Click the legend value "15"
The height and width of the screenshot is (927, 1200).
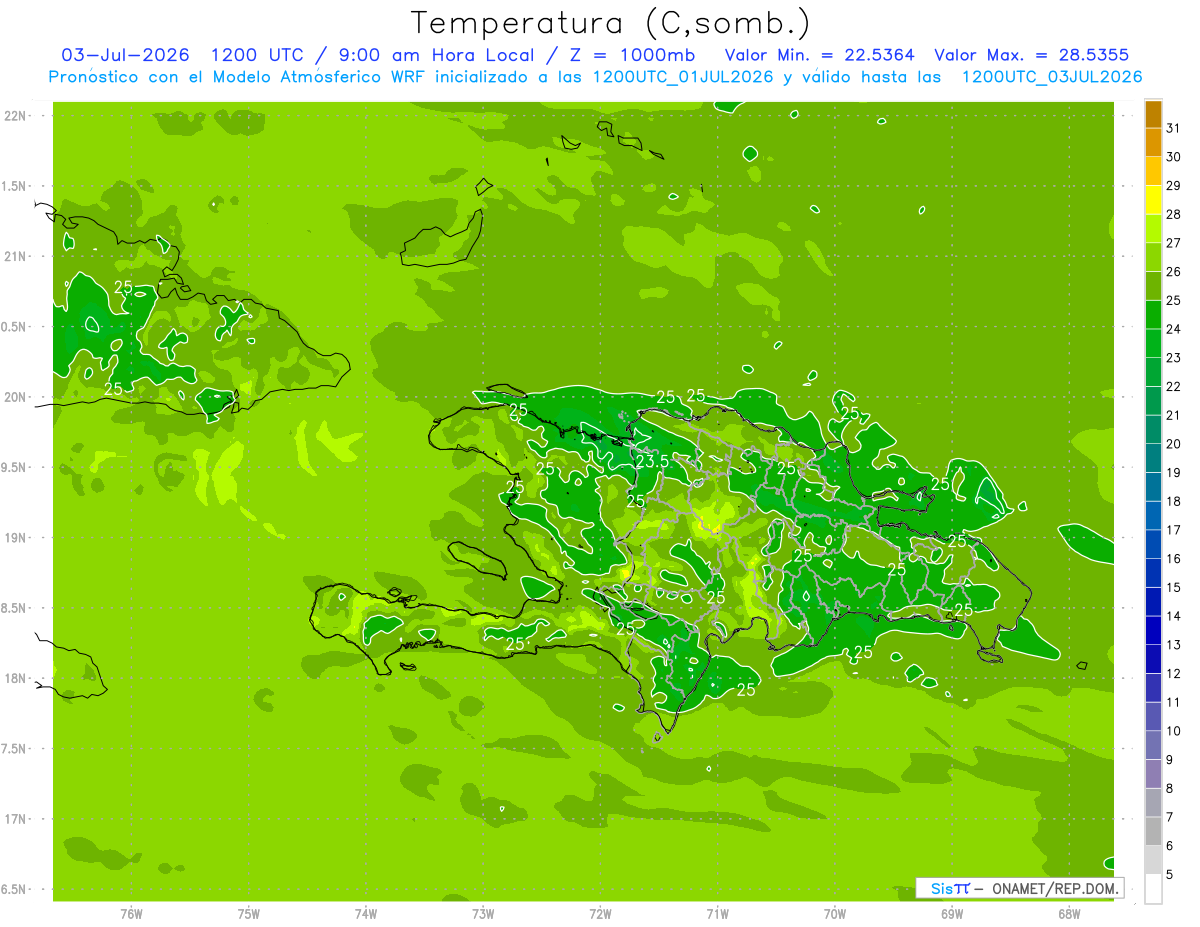point(1173,588)
